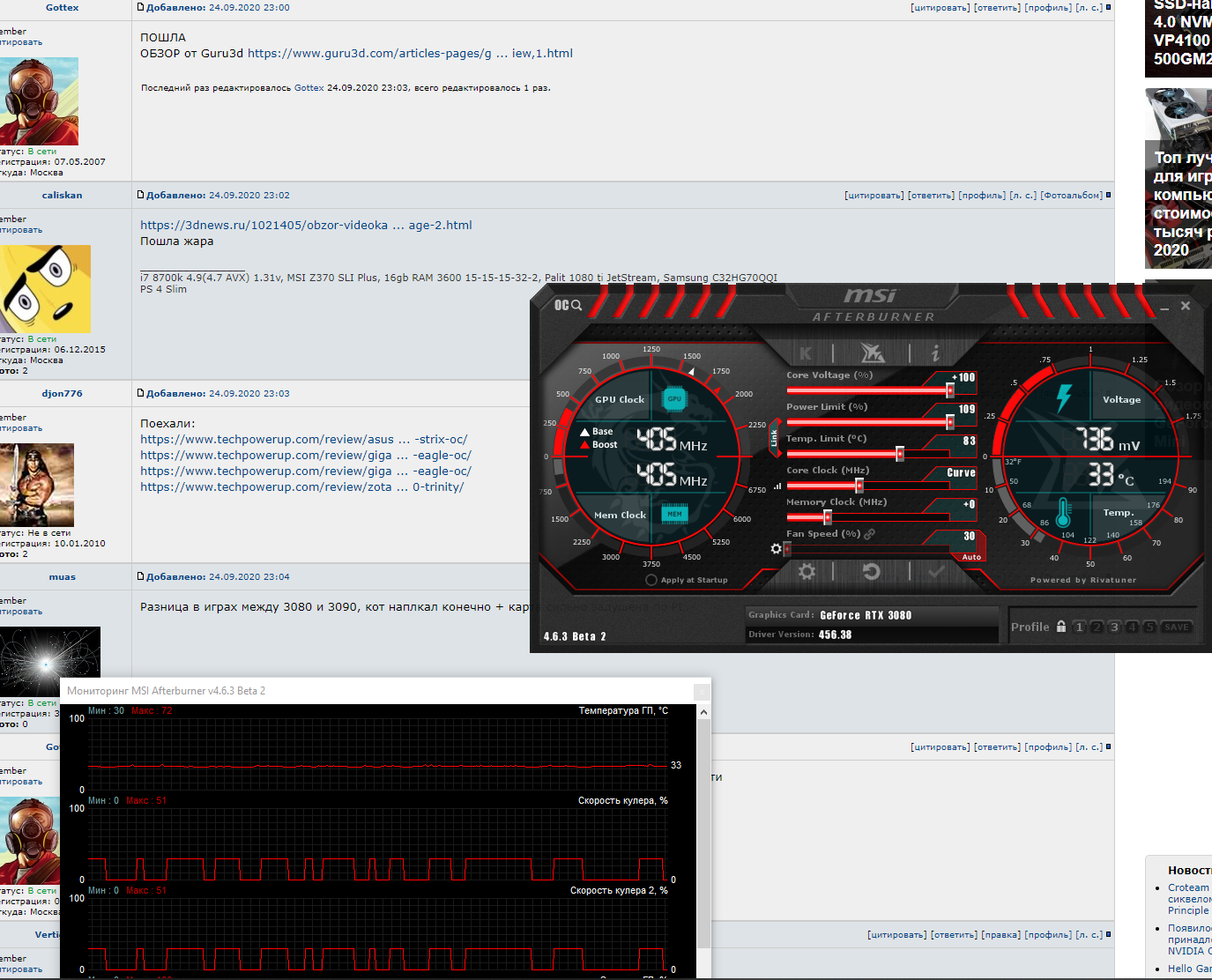Click djon776's barbarian avatar

click(x=37, y=485)
